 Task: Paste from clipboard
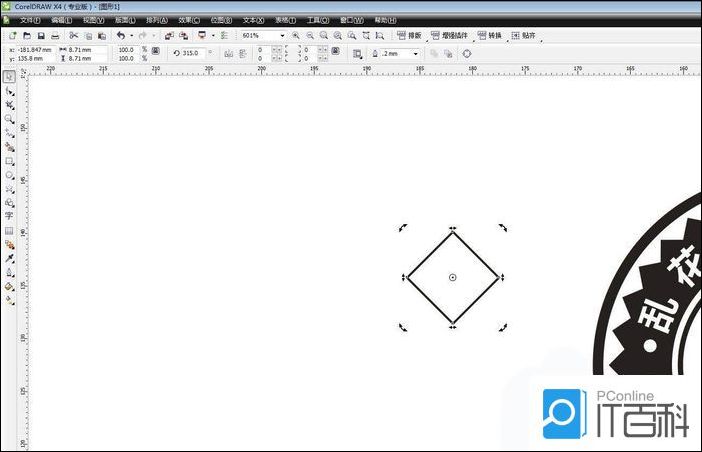(x=102, y=36)
